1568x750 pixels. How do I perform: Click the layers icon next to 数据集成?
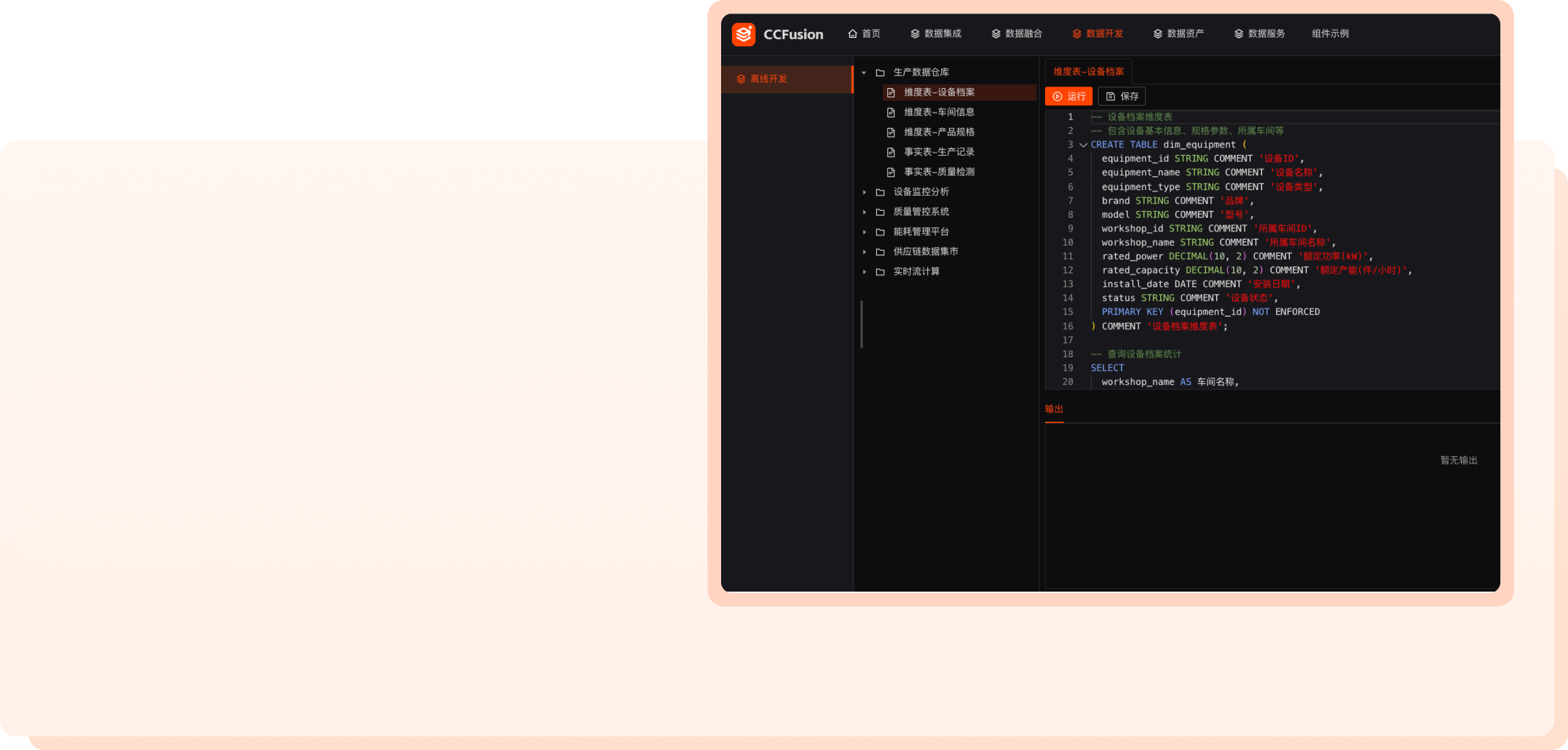915,34
